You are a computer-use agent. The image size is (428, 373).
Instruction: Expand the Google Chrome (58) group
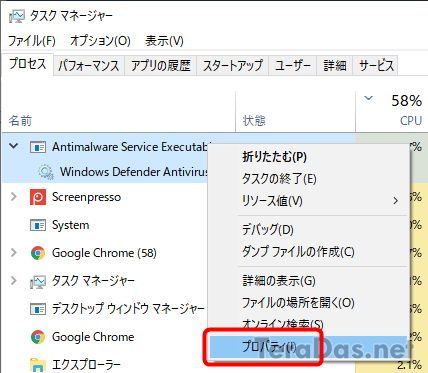pos(14,253)
